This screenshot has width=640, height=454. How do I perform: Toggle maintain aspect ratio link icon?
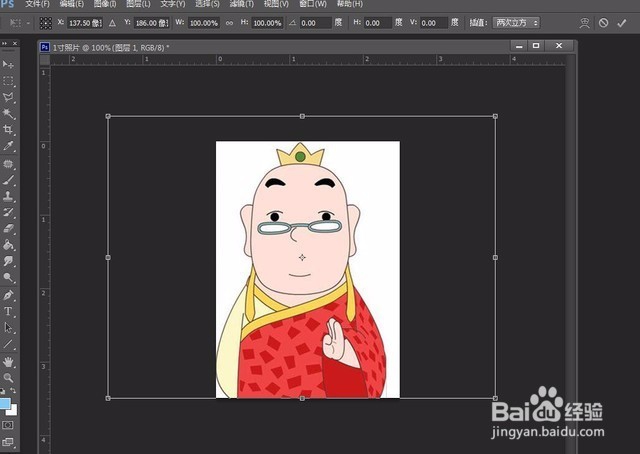point(229,23)
